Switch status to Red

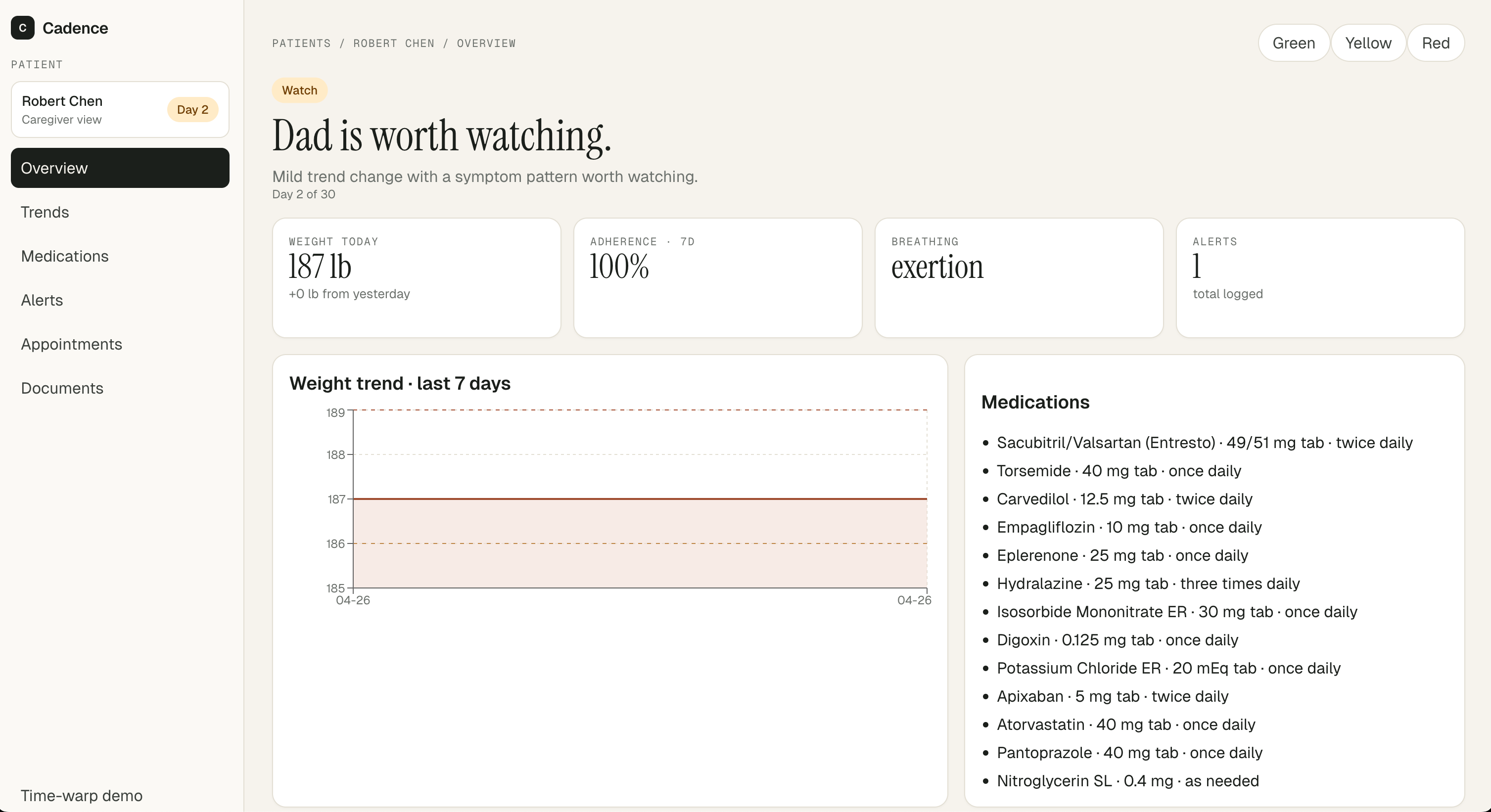(x=1436, y=43)
